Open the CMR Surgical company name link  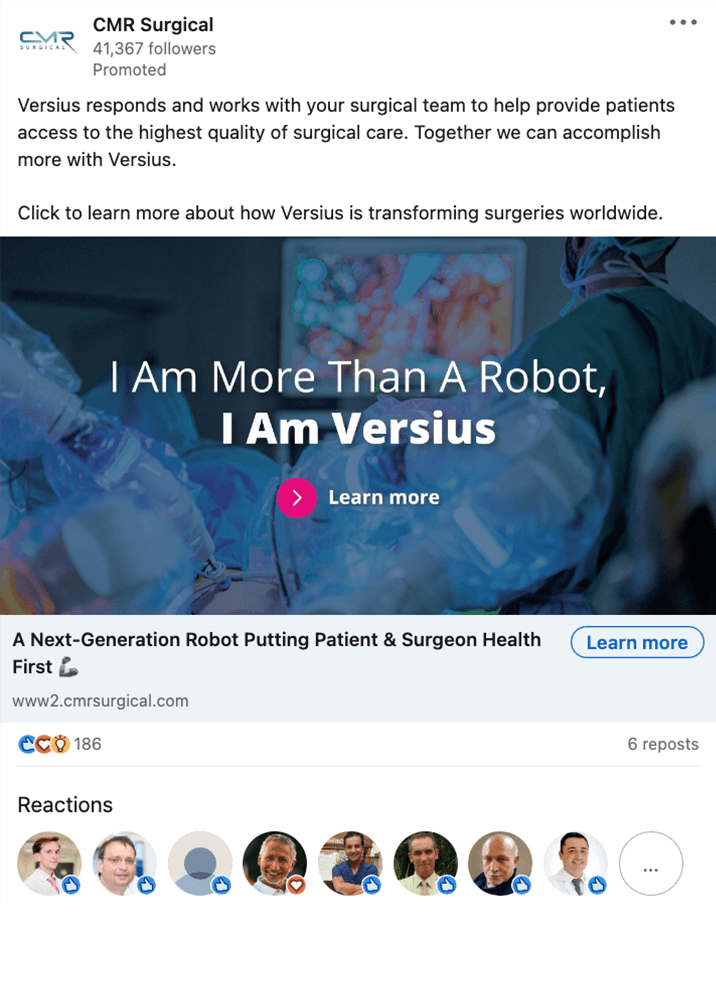coord(153,25)
